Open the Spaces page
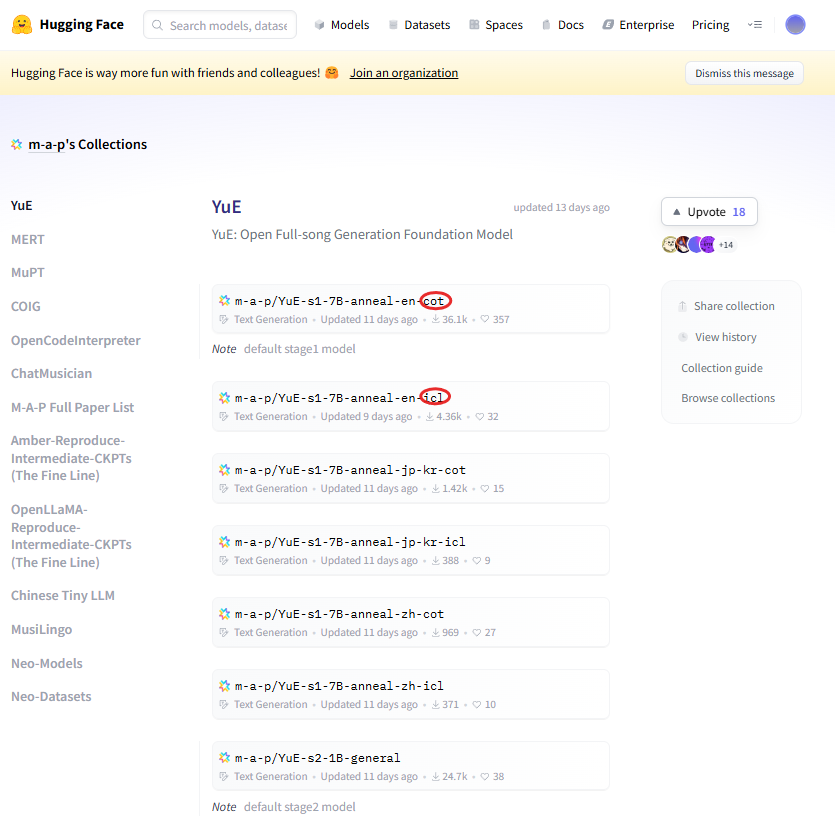 [x=496, y=25]
